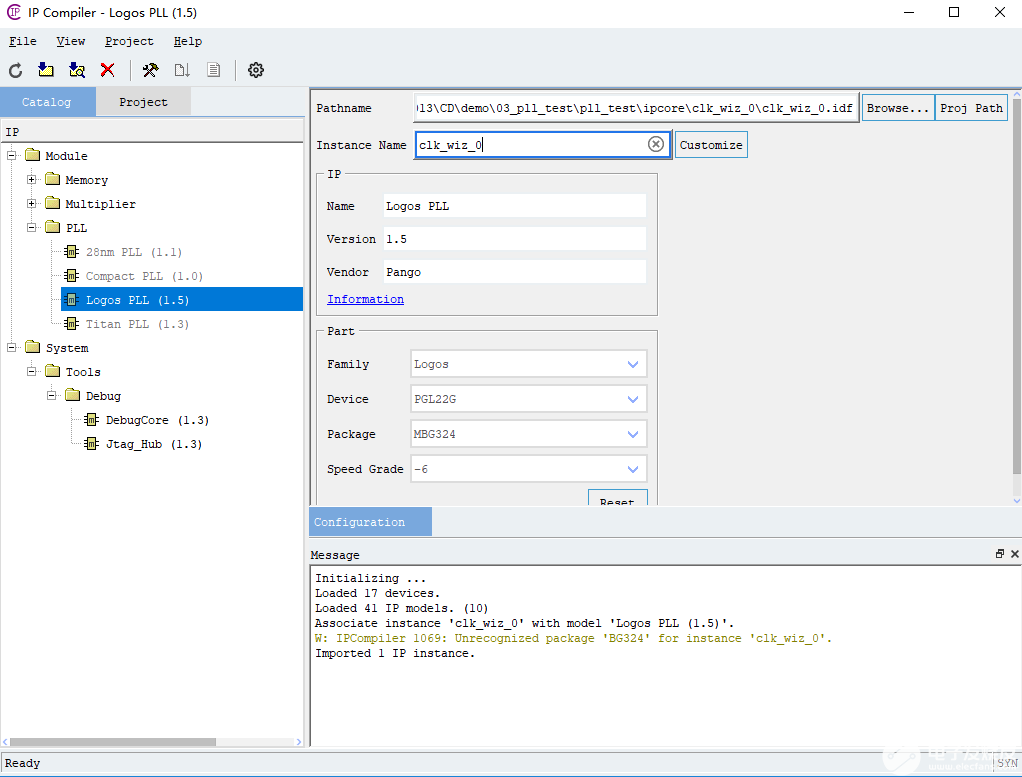Click the folder with magnifier toolbar icon
Screen dimensions: 1022x777
[77, 70]
